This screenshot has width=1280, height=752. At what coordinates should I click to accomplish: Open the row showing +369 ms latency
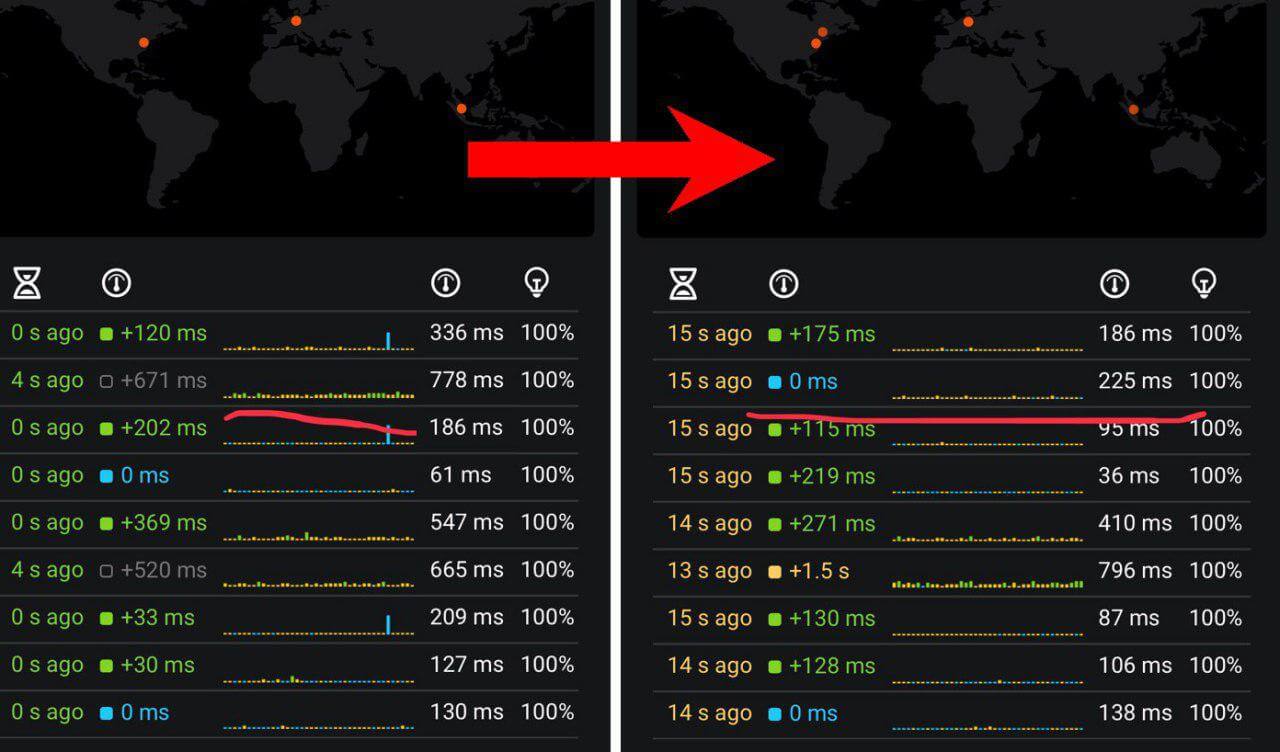163,523
